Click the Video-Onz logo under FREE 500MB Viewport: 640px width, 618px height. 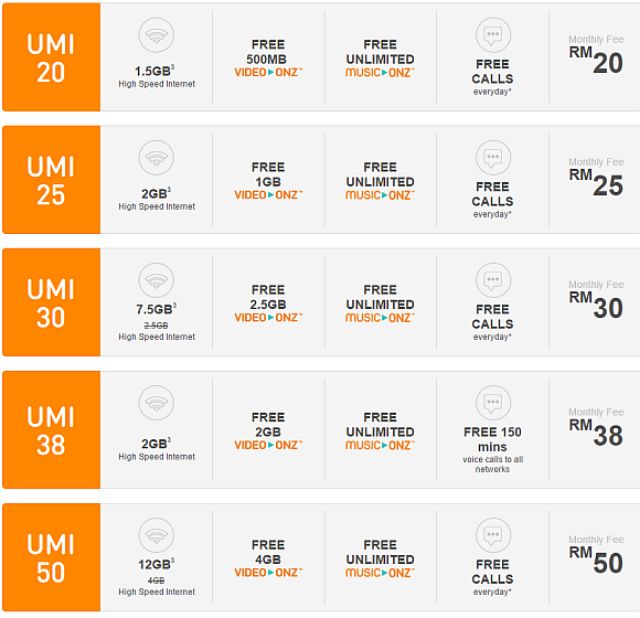268,73
